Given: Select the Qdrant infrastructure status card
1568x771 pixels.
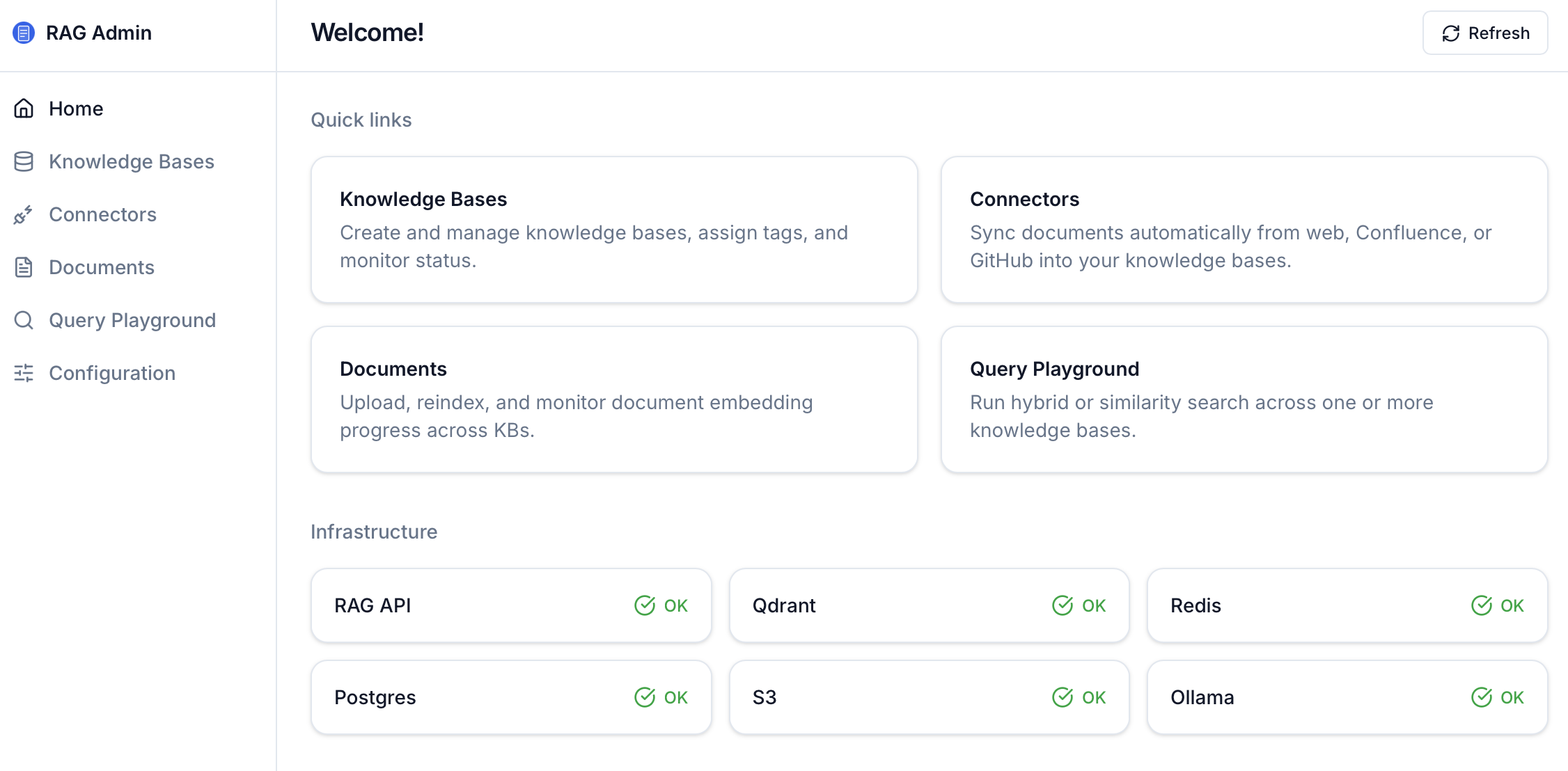Looking at the screenshot, I should click(929, 605).
